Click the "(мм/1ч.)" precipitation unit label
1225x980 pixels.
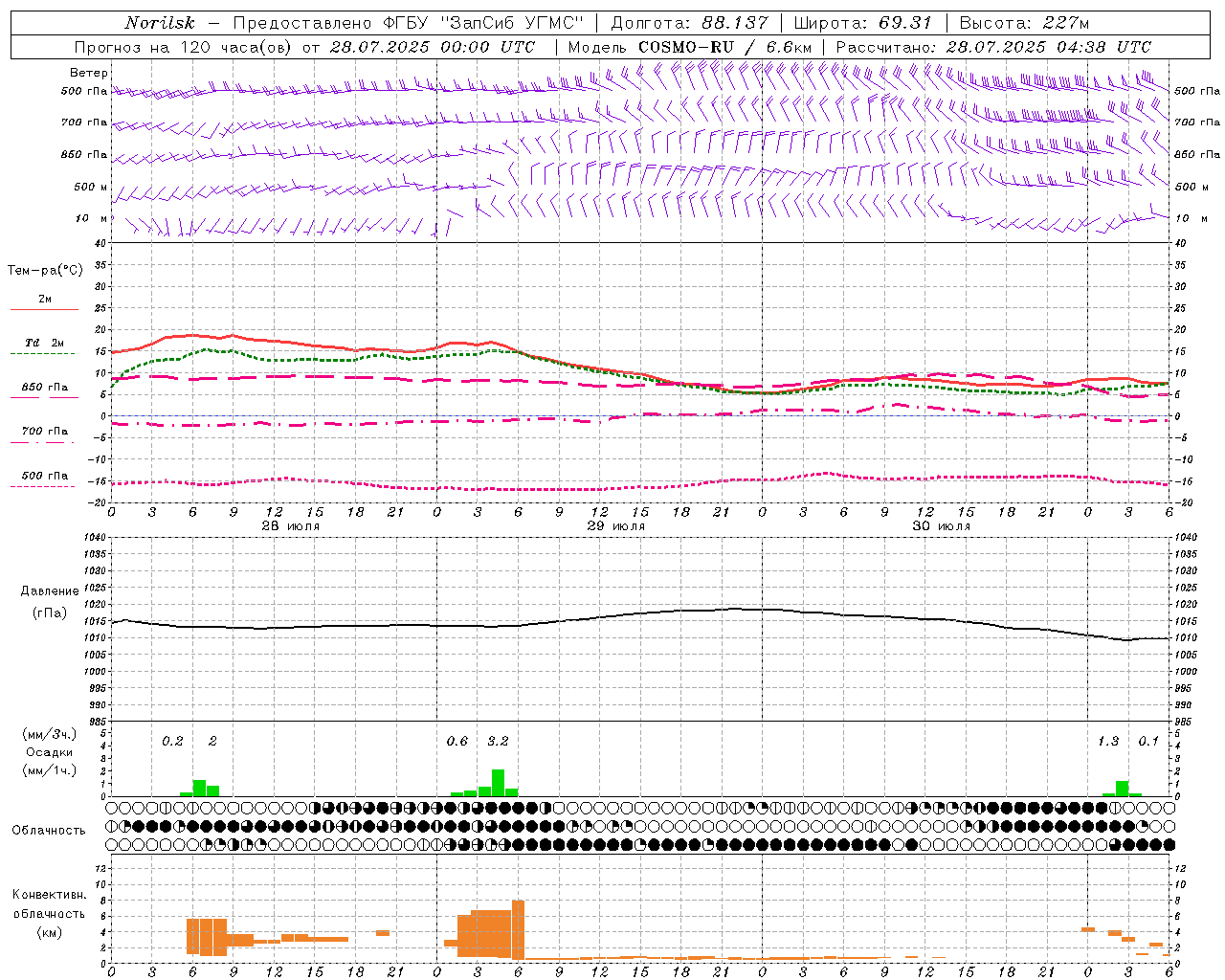click(x=50, y=770)
